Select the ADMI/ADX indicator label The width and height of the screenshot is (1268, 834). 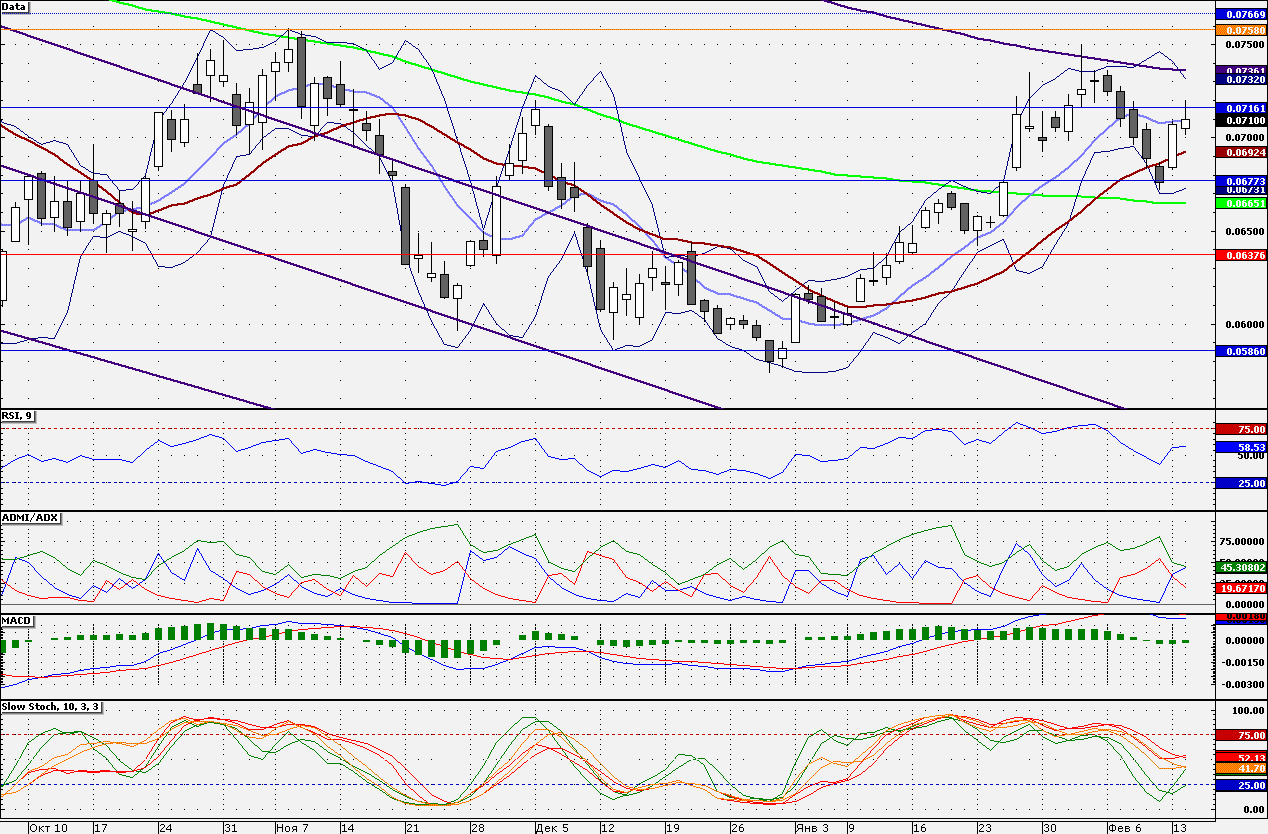click(x=31, y=517)
